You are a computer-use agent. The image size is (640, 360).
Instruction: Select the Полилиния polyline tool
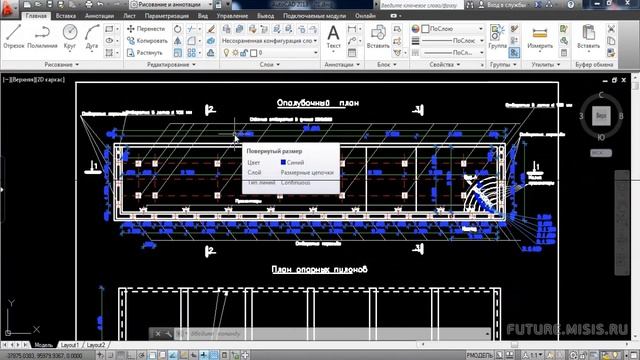(42, 37)
